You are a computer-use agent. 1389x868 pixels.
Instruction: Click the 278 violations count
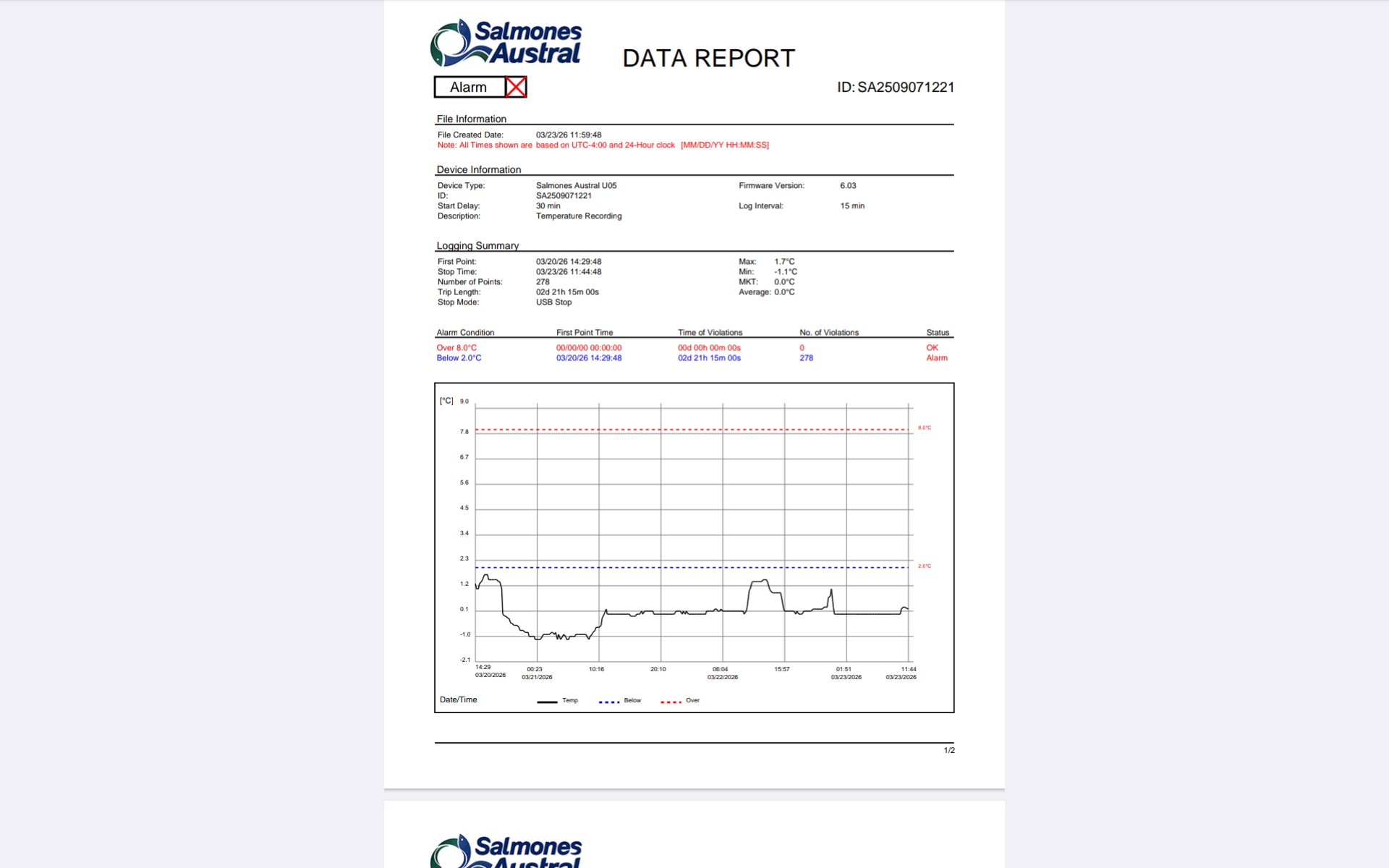point(806,358)
